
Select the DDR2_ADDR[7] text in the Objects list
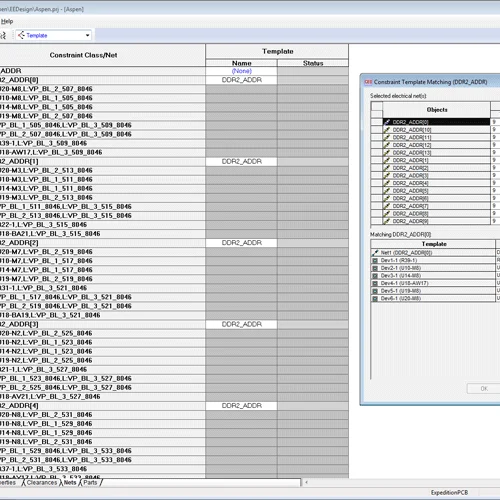click(x=410, y=206)
